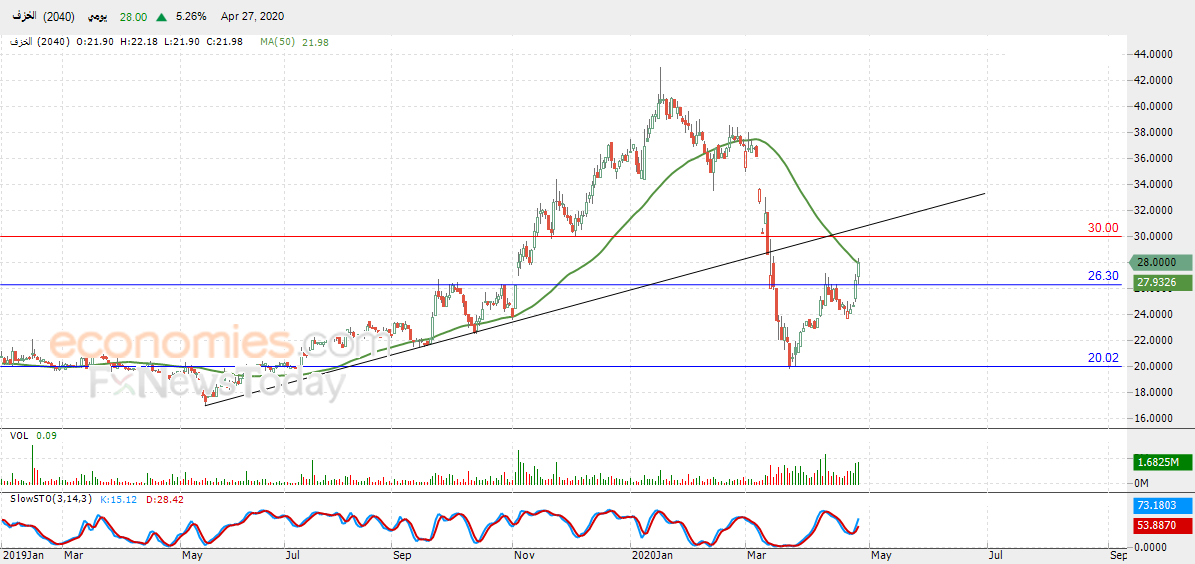Select the red 30.00 resistance level label
The width and height of the screenshot is (1195, 564).
pyautogui.click(x=1103, y=228)
